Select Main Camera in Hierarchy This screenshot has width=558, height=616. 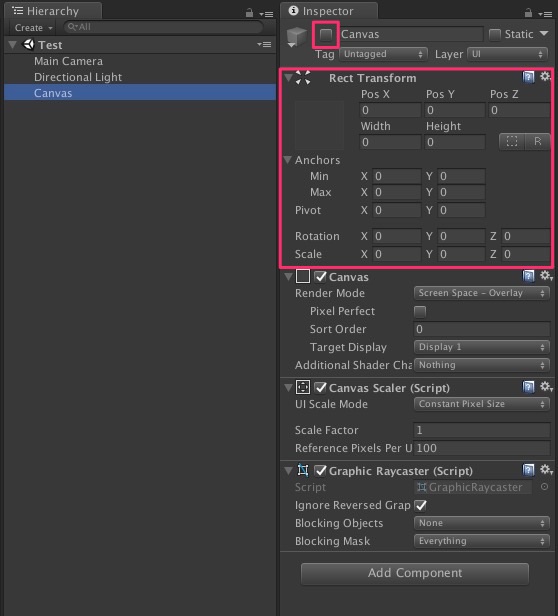coord(68,61)
